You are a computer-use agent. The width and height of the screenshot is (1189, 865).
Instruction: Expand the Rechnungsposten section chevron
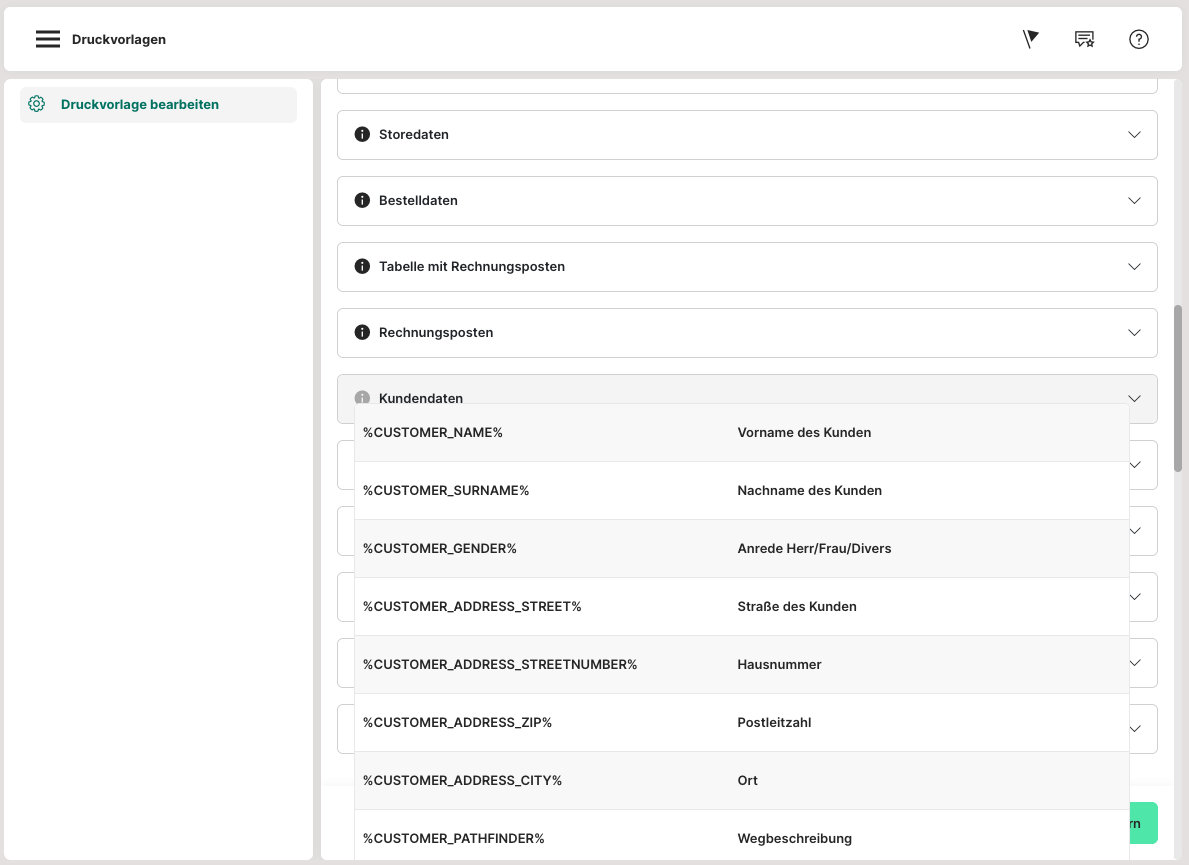(x=1134, y=332)
